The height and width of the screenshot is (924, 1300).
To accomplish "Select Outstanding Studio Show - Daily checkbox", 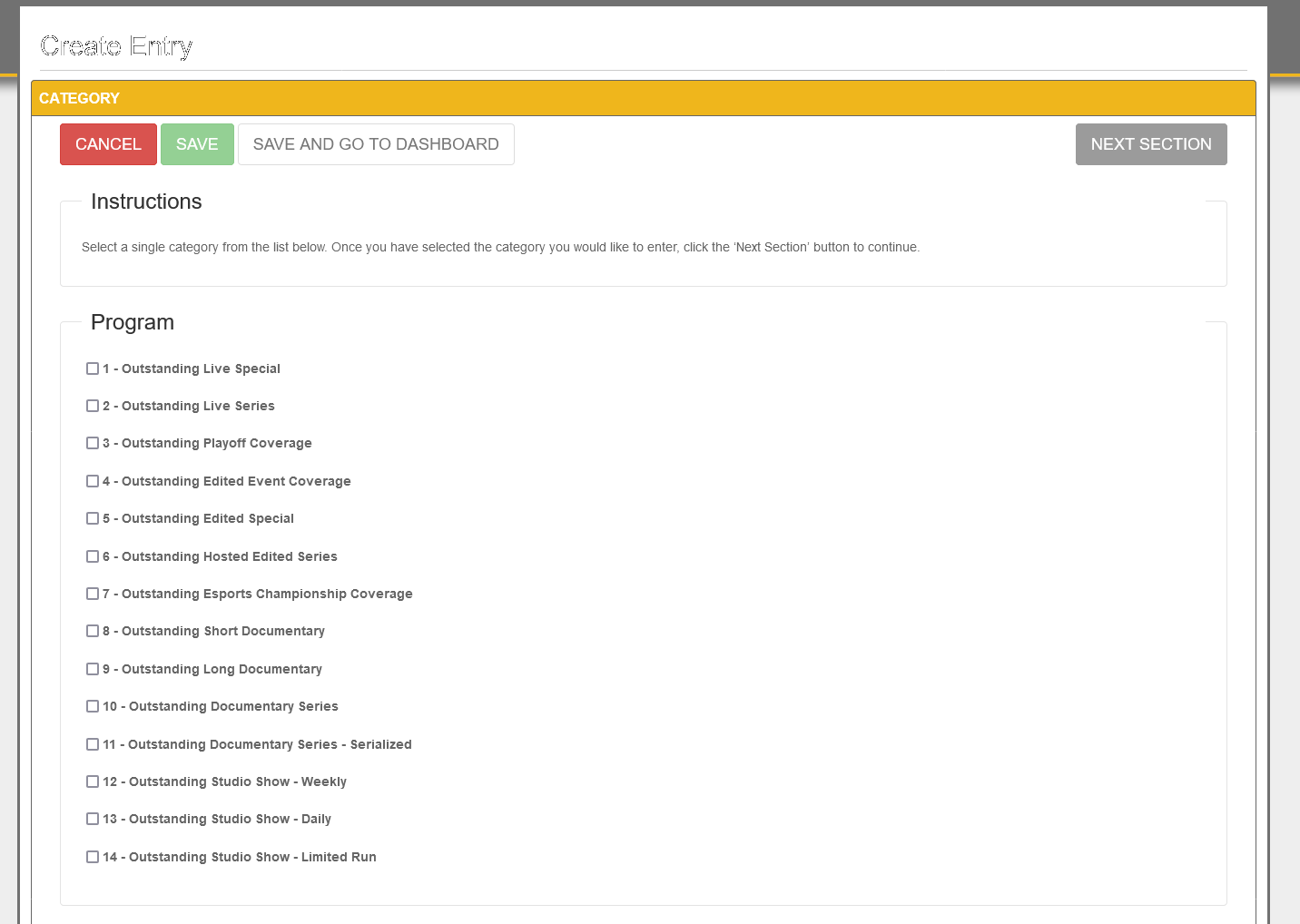I will [93, 819].
